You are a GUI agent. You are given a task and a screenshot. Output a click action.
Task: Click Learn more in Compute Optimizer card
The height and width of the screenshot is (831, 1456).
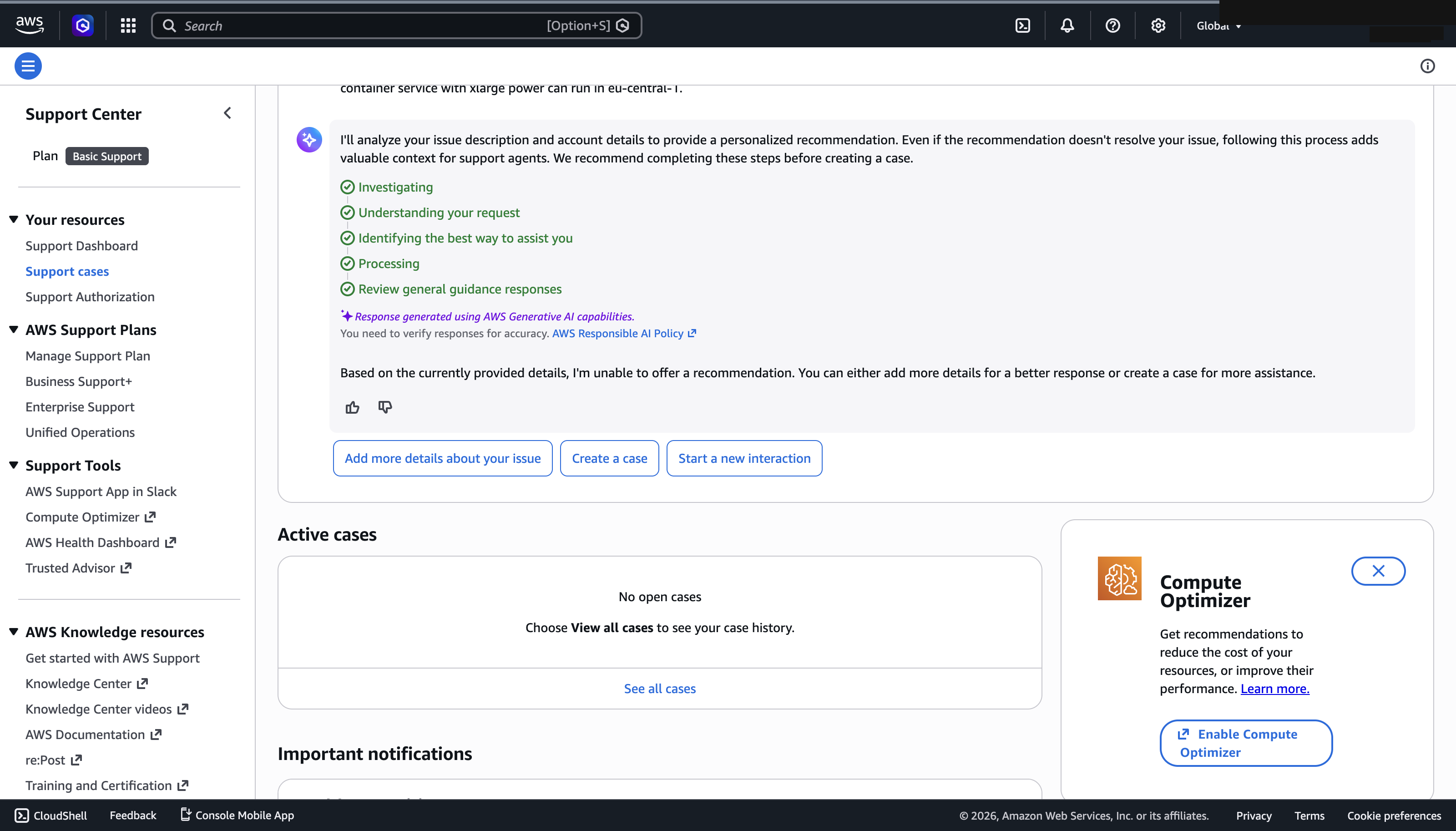[1274, 688]
